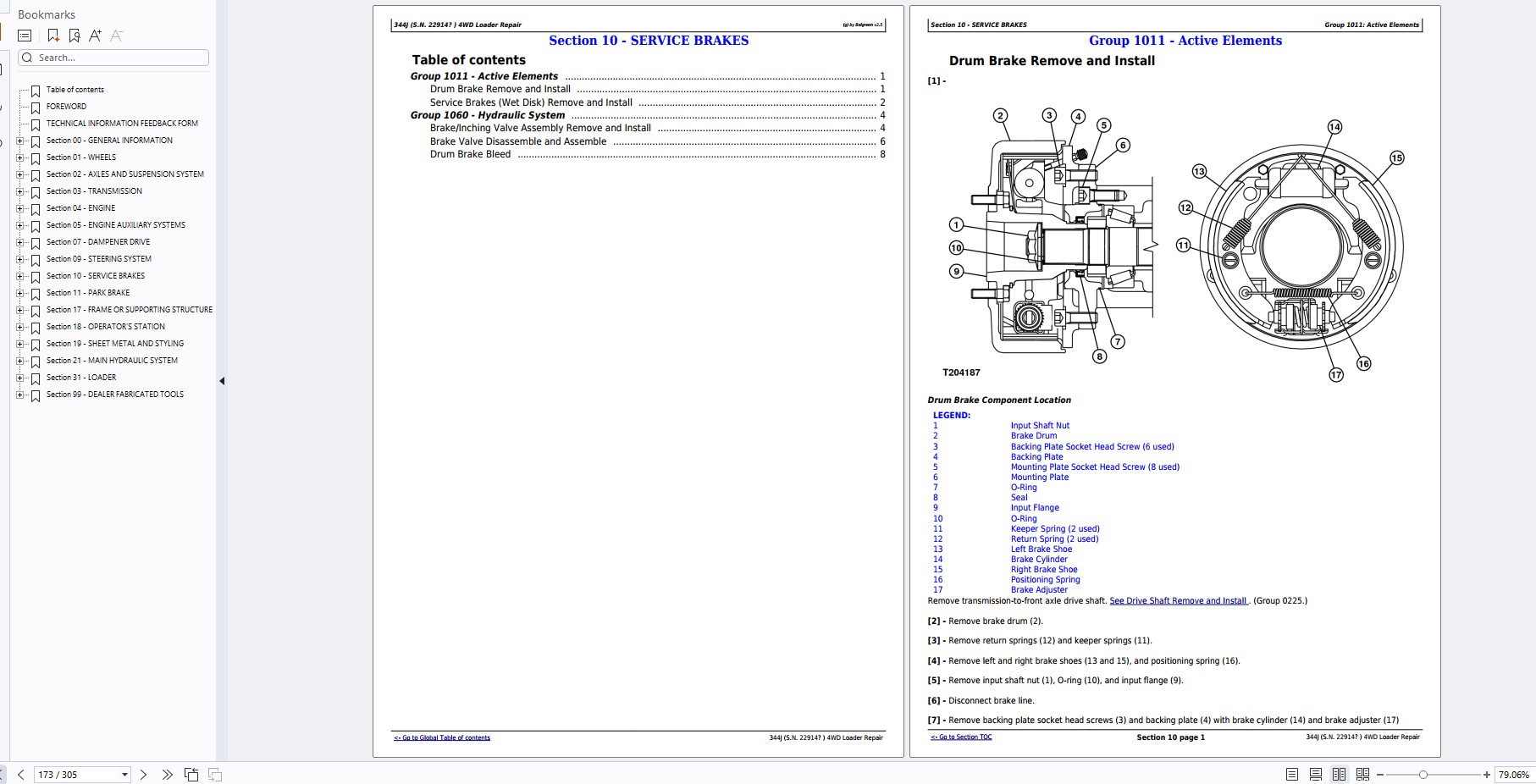Click the add new bookmark icon
The width and height of the screenshot is (1536, 784).
point(53,36)
